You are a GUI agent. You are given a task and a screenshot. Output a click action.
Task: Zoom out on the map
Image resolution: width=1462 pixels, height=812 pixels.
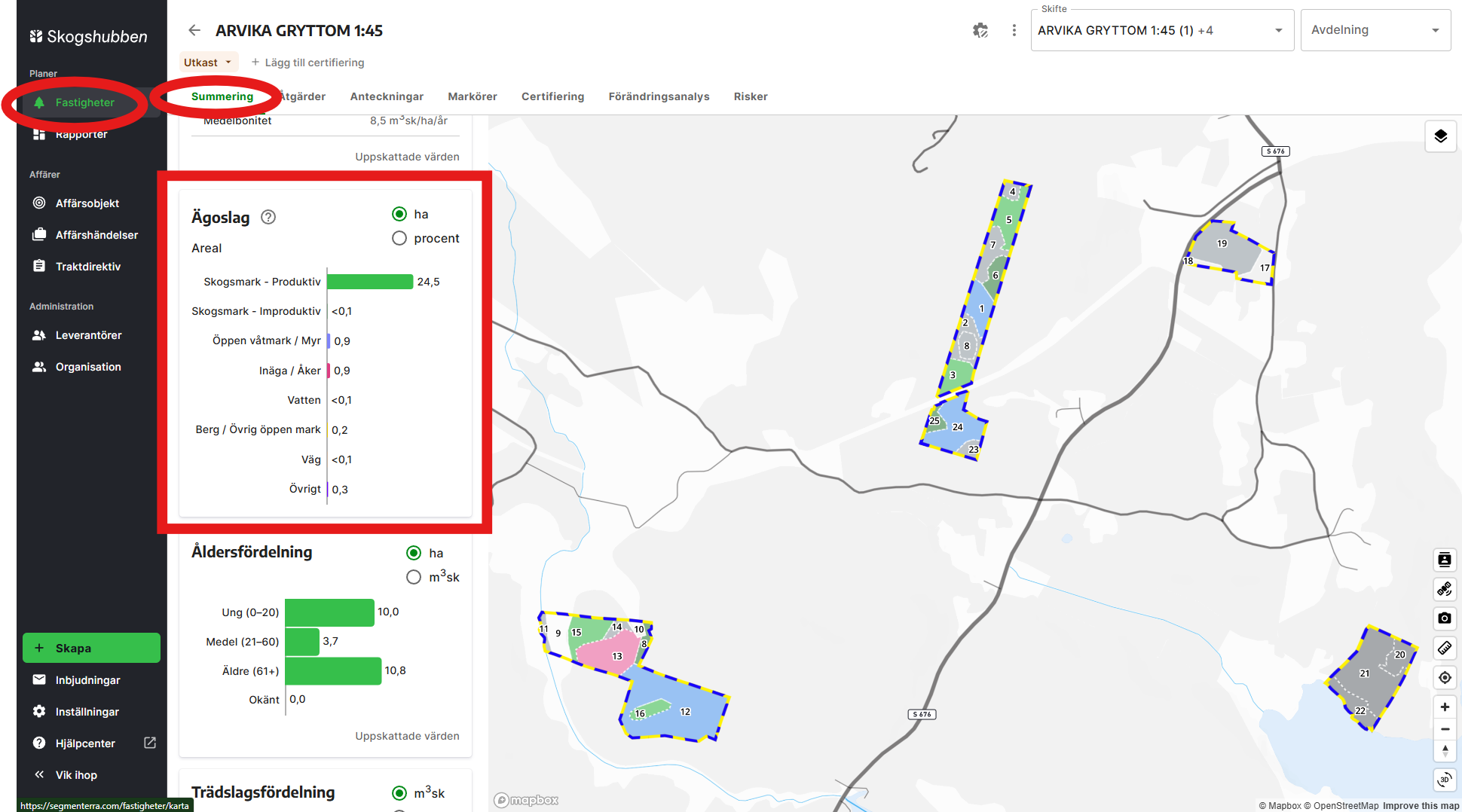(x=1445, y=729)
